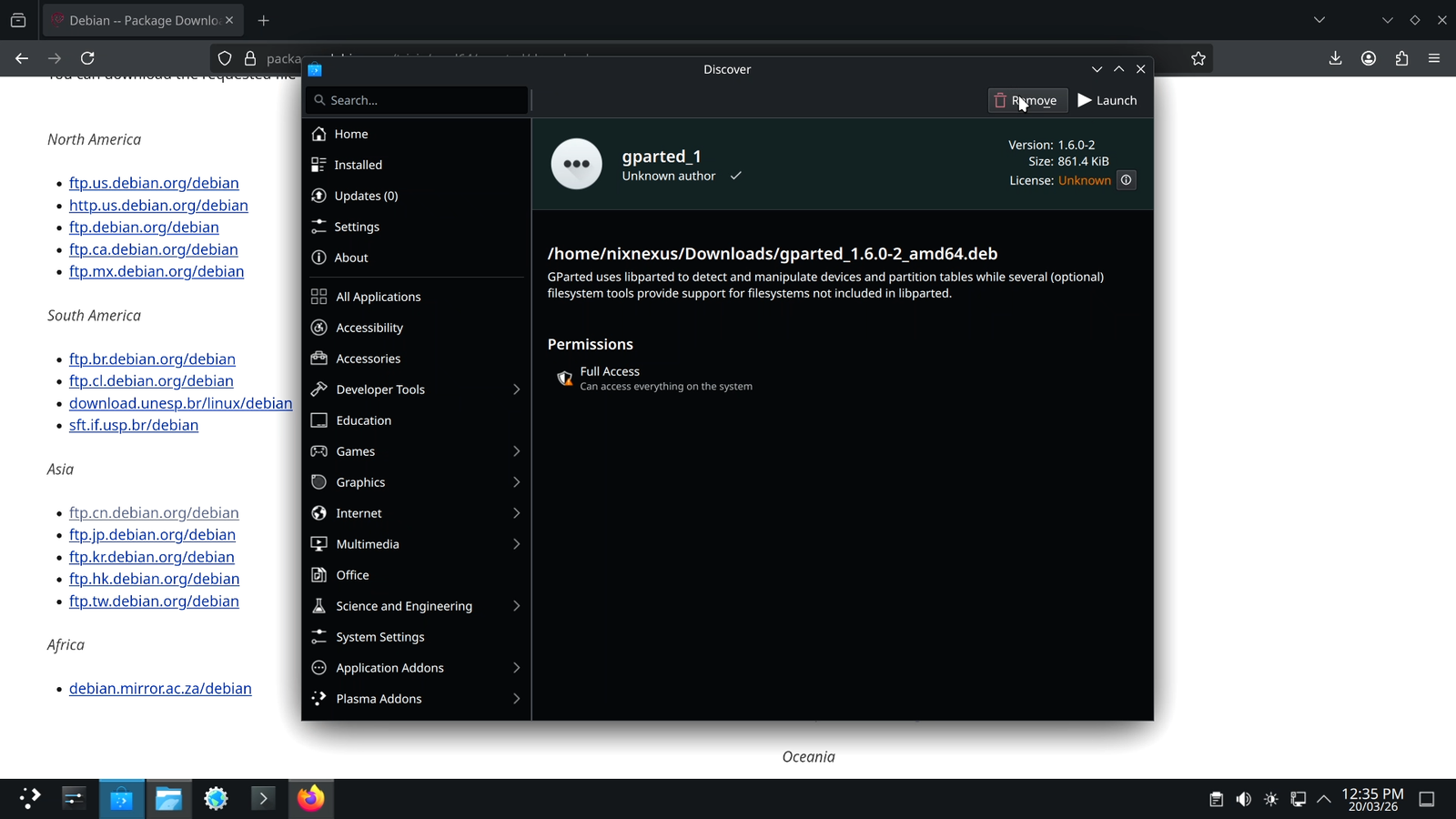Click the Science and Engineering flask icon
The width and height of the screenshot is (1456, 819).
pos(318,606)
